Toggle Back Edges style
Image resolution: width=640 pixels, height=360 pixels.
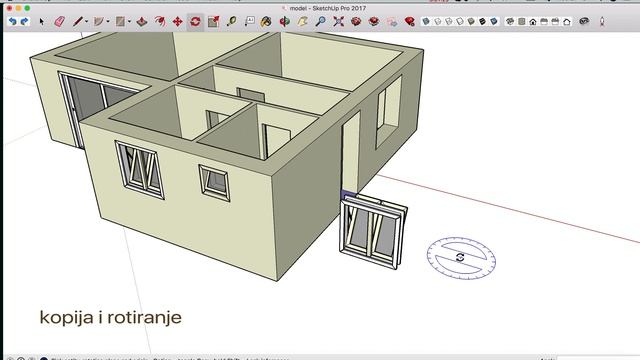coord(438,21)
